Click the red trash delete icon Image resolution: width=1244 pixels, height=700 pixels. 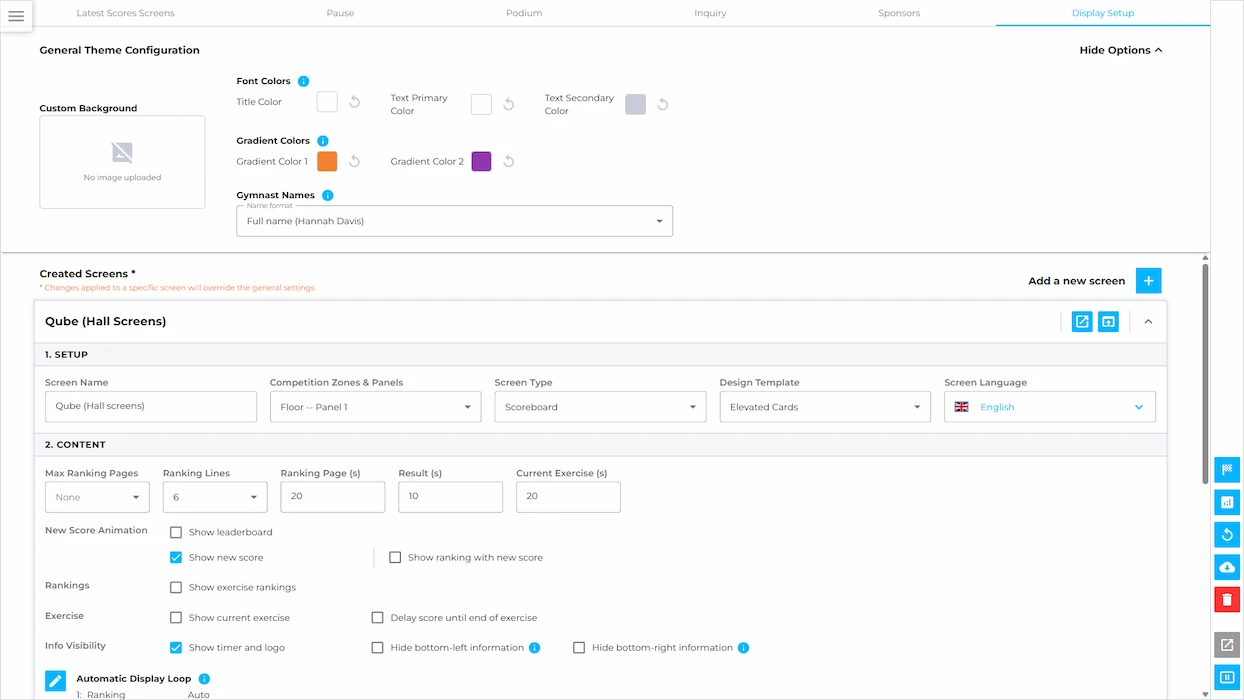1227,599
